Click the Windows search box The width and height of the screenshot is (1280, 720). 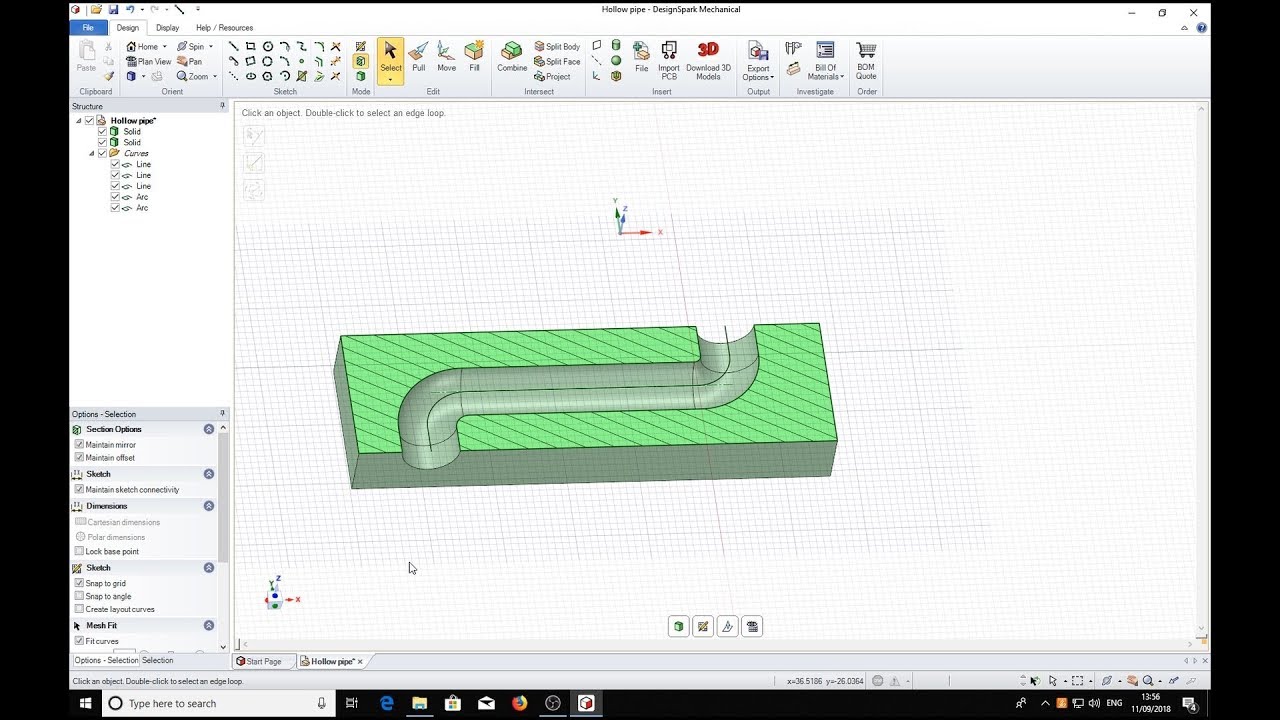point(220,703)
